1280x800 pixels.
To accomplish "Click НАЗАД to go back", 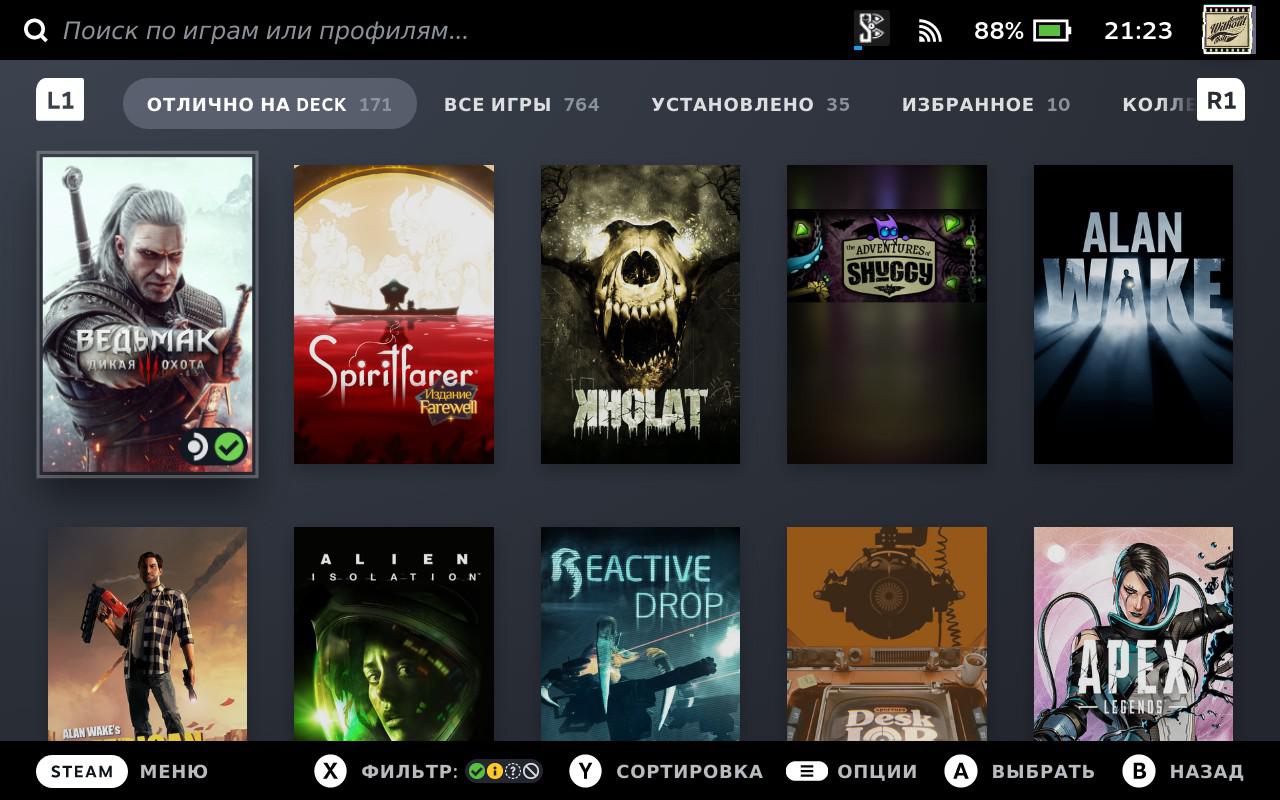I will [1207, 771].
